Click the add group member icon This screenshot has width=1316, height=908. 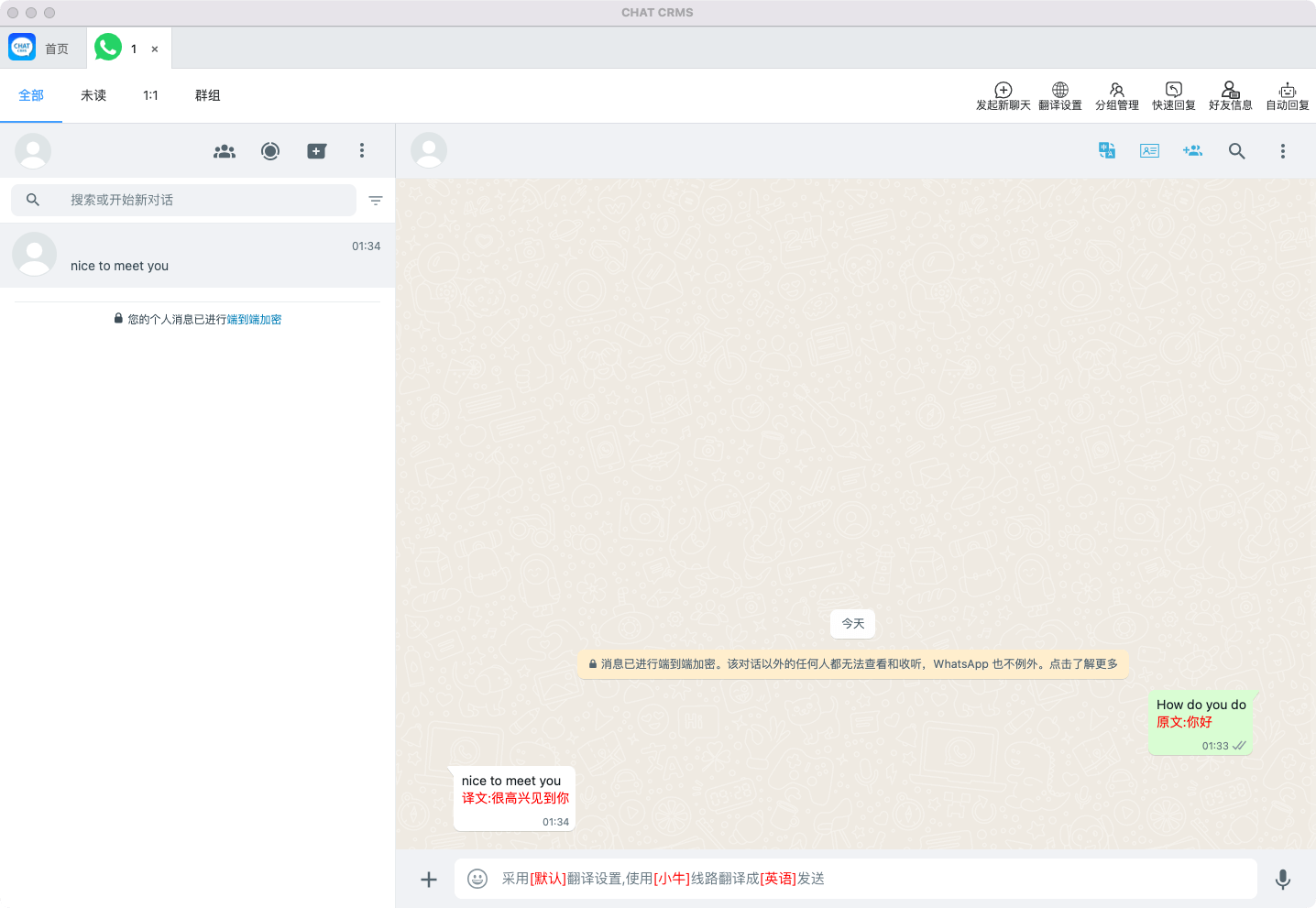pos(1192,151)
